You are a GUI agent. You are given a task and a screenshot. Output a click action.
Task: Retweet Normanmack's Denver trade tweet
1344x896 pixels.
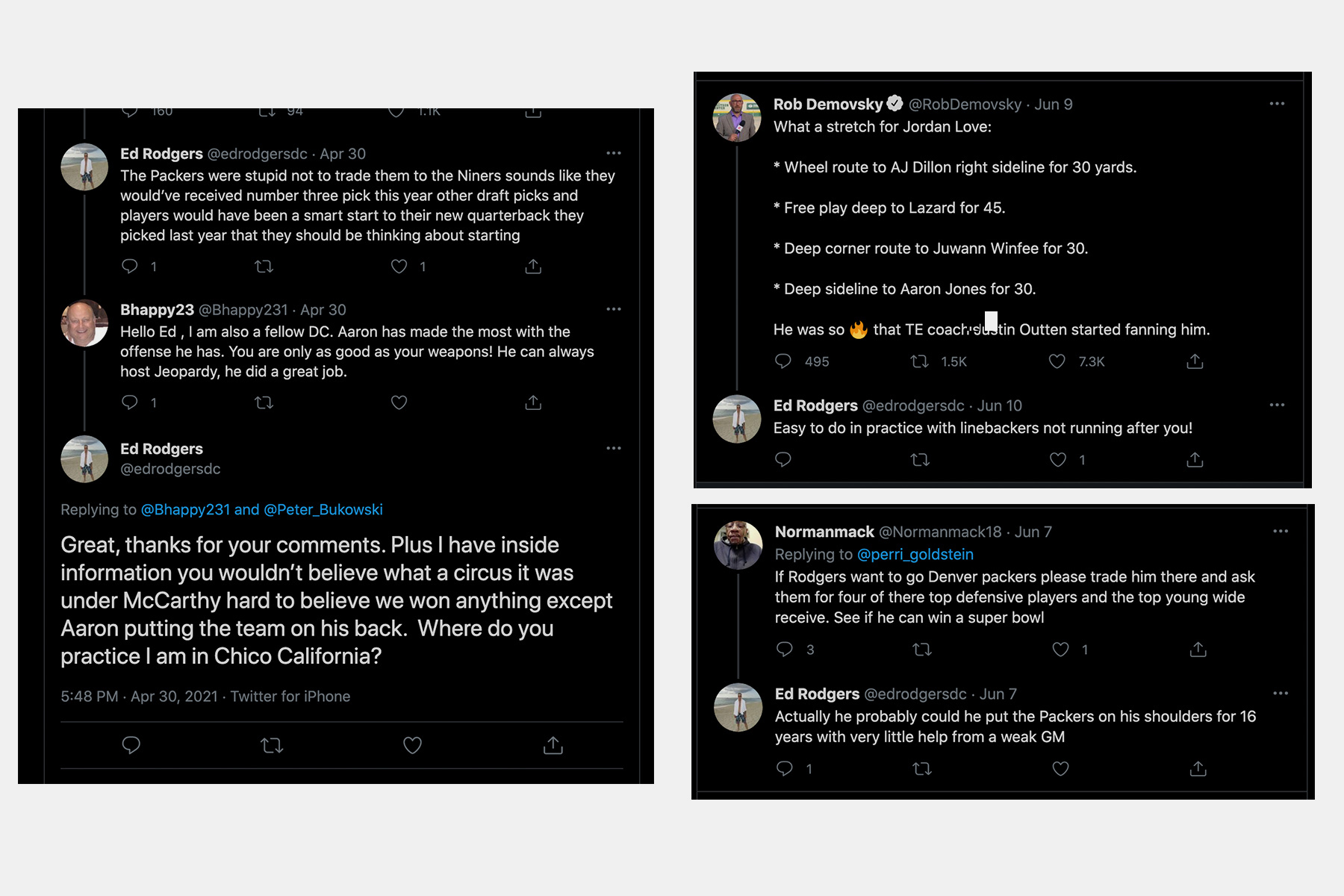click(x=922, y=650)
